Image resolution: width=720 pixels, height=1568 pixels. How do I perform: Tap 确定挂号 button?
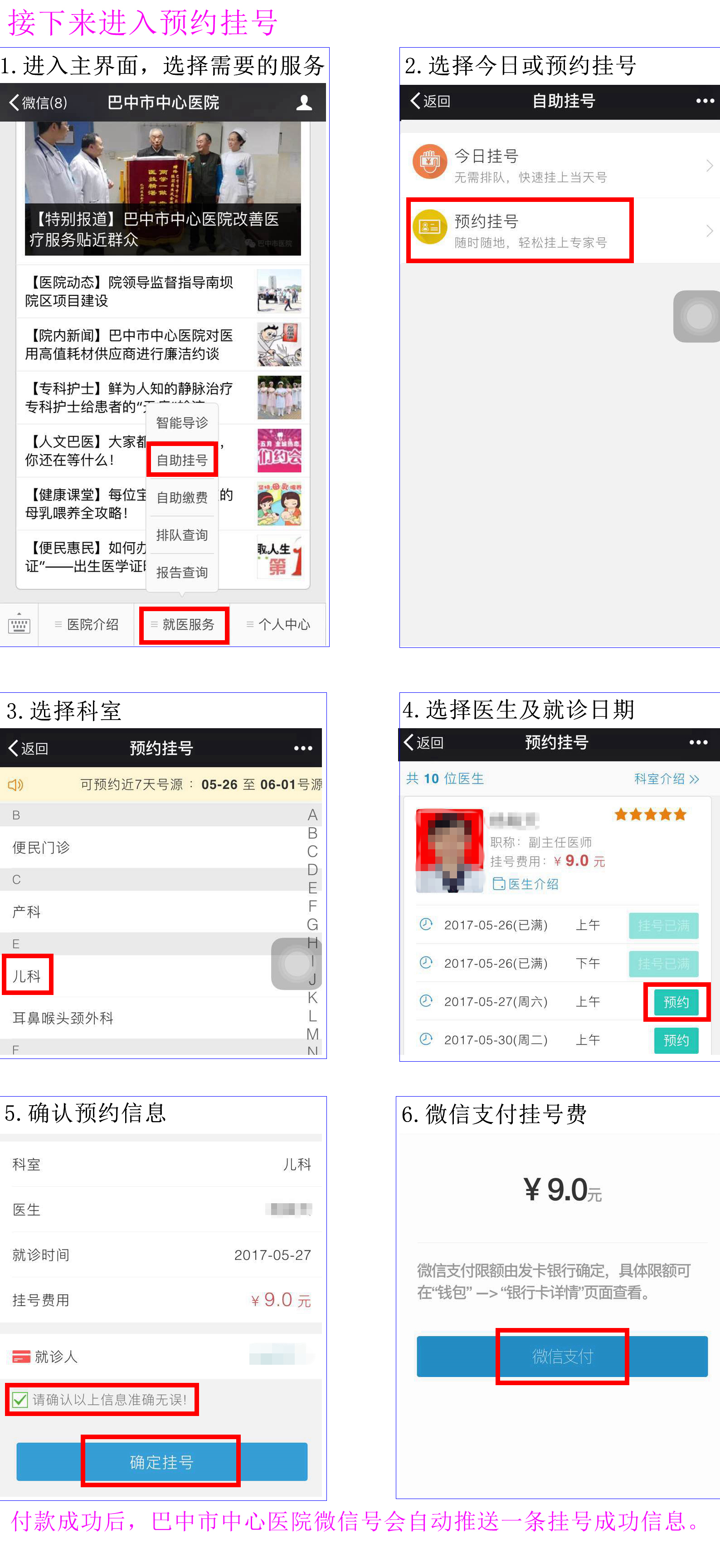[162, 1461]
